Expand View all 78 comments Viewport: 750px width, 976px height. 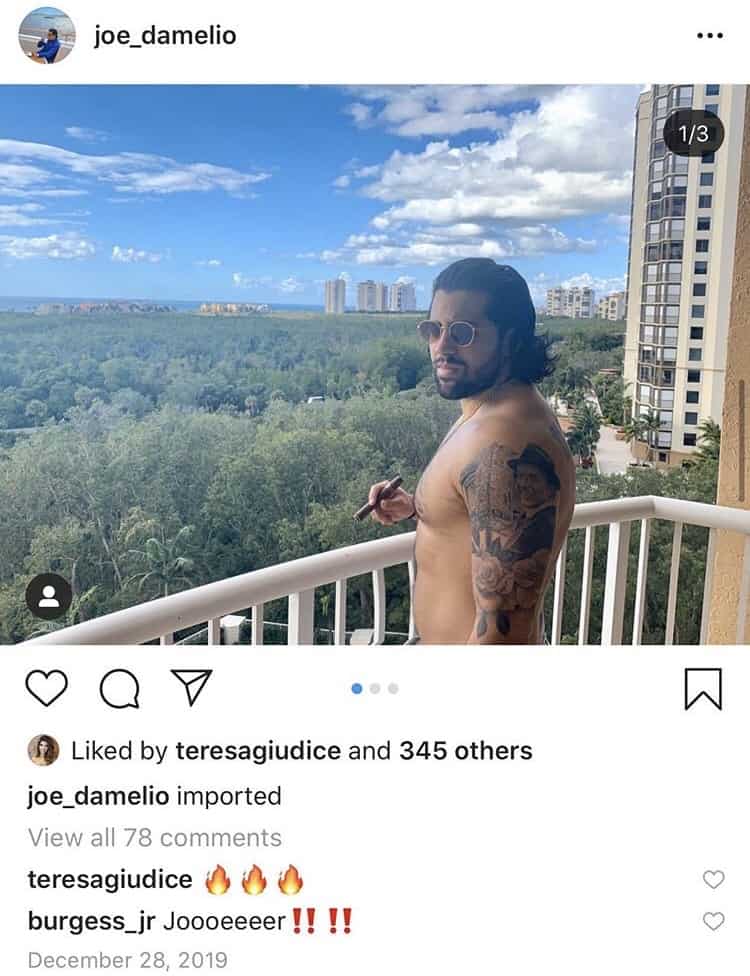click(x=155, y=838)
